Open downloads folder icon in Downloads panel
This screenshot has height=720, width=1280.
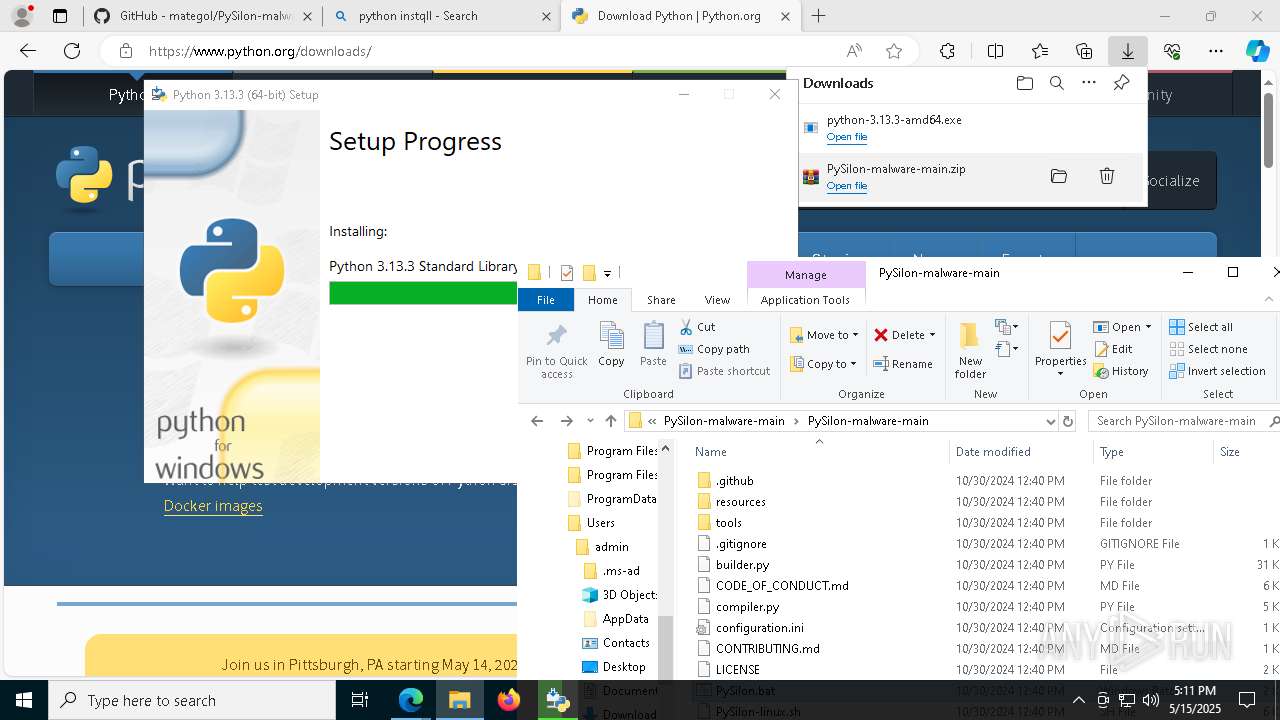pos(1024,83)
